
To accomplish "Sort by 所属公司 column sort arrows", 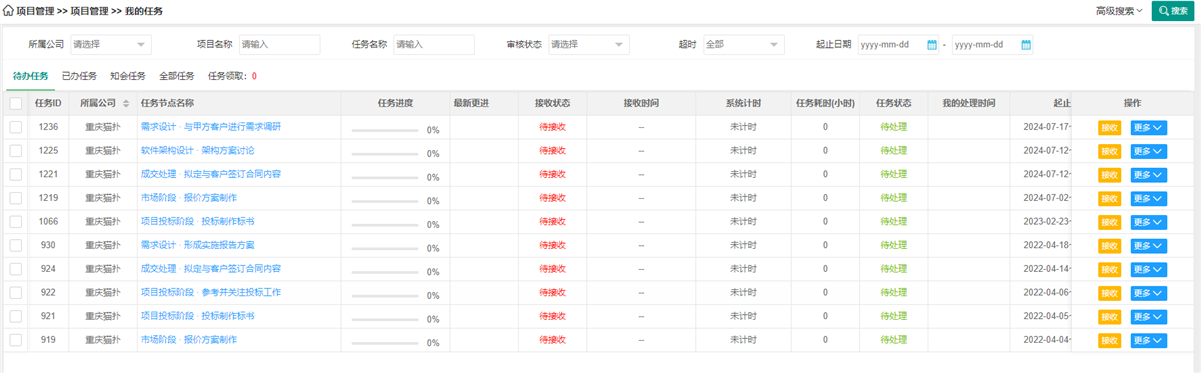I will 126,103.
